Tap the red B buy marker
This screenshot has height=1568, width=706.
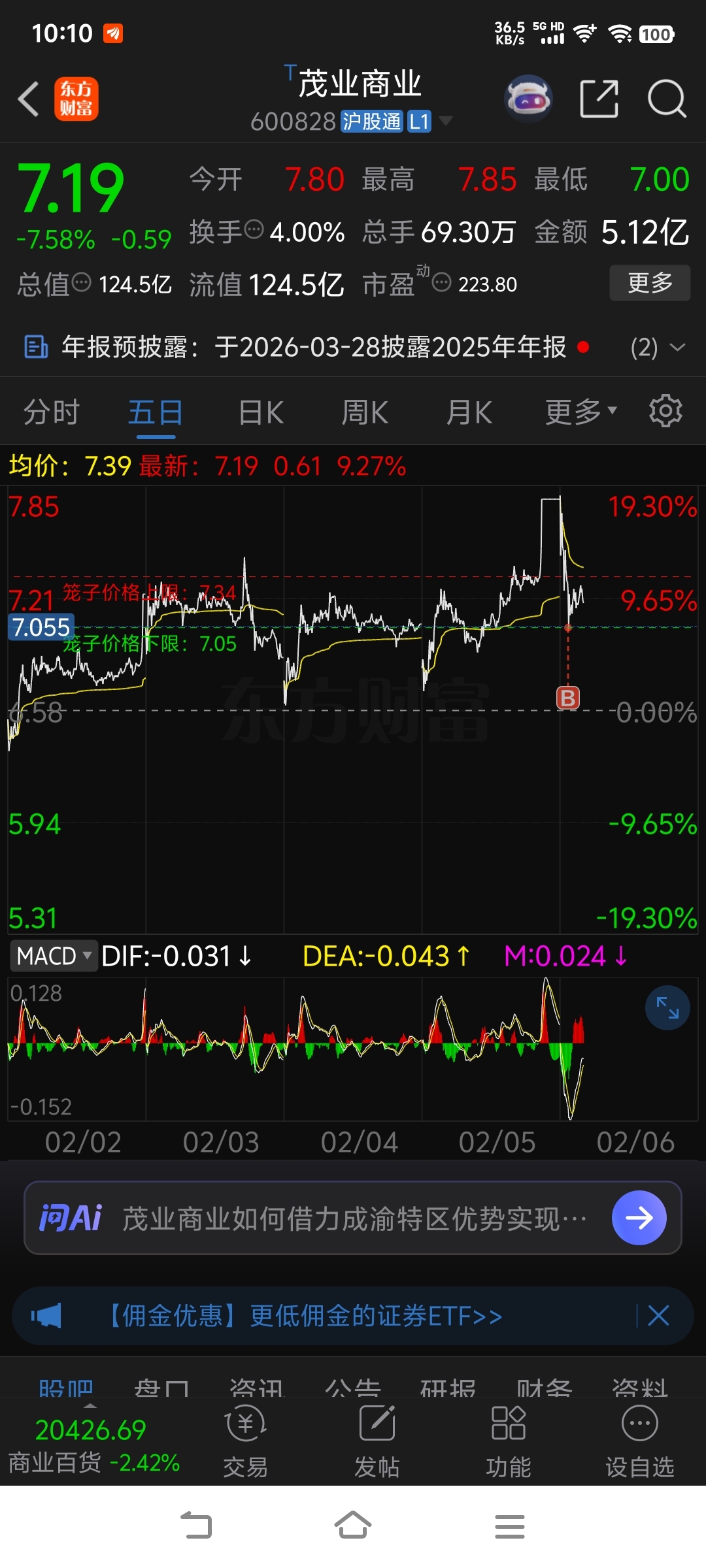point(568,698)
